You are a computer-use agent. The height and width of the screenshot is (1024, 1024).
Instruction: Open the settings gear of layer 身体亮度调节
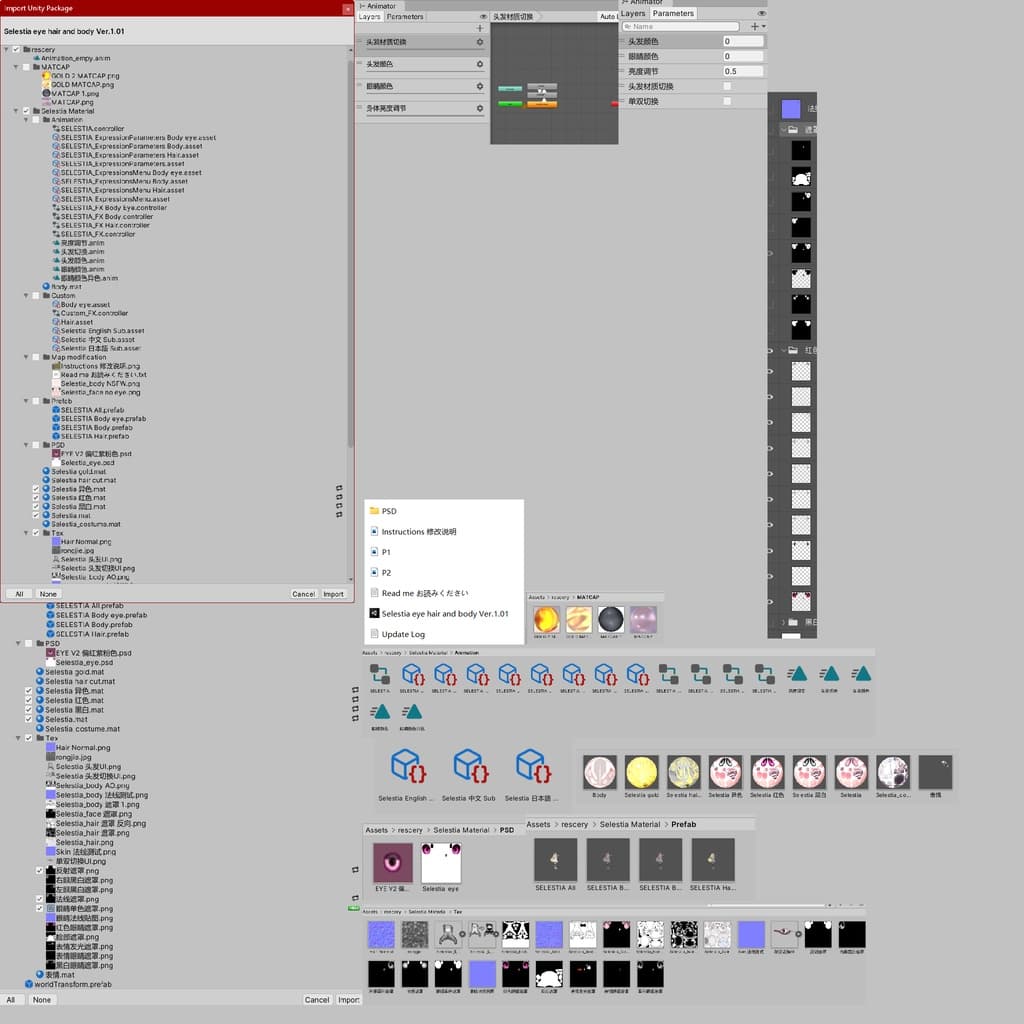(479, 108)
